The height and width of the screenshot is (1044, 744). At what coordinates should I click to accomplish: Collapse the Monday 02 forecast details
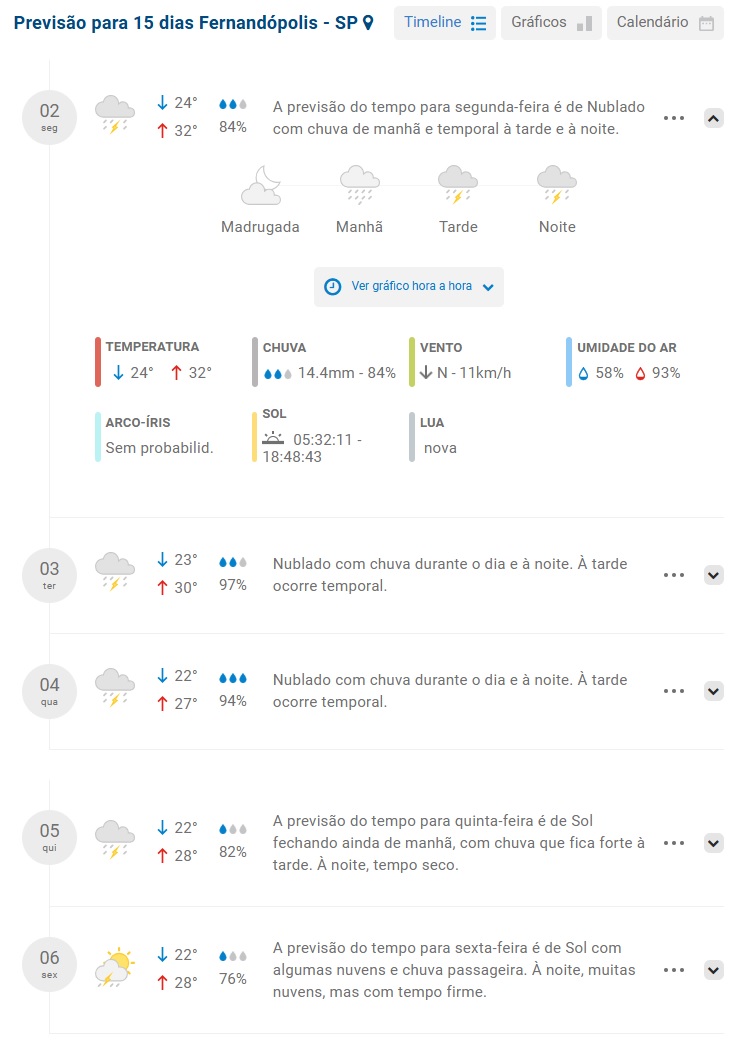tap(713, 118)
